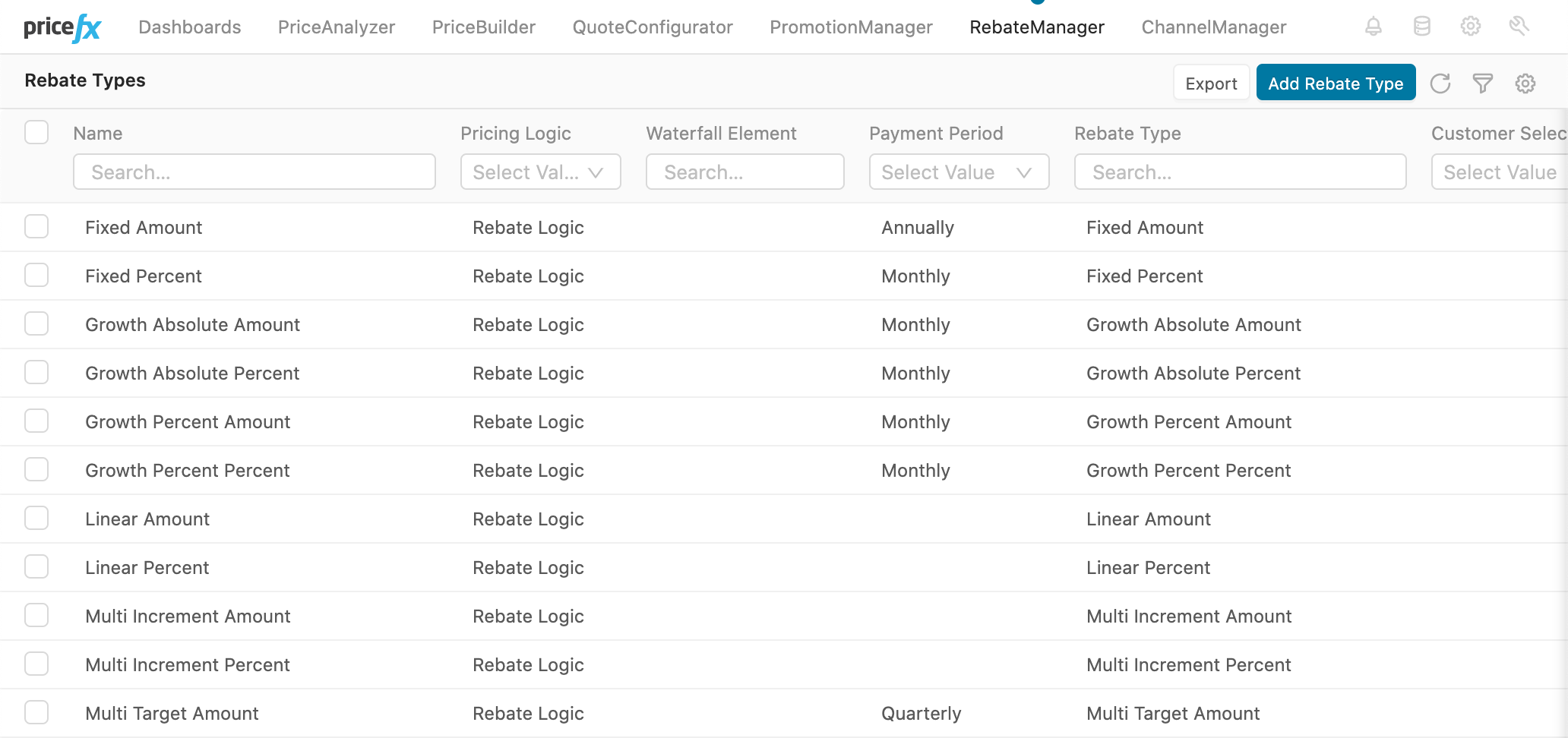Viewport: 1568px width, 738px height.
Task: Open the Dashboards menu
Action: (189, 27)
